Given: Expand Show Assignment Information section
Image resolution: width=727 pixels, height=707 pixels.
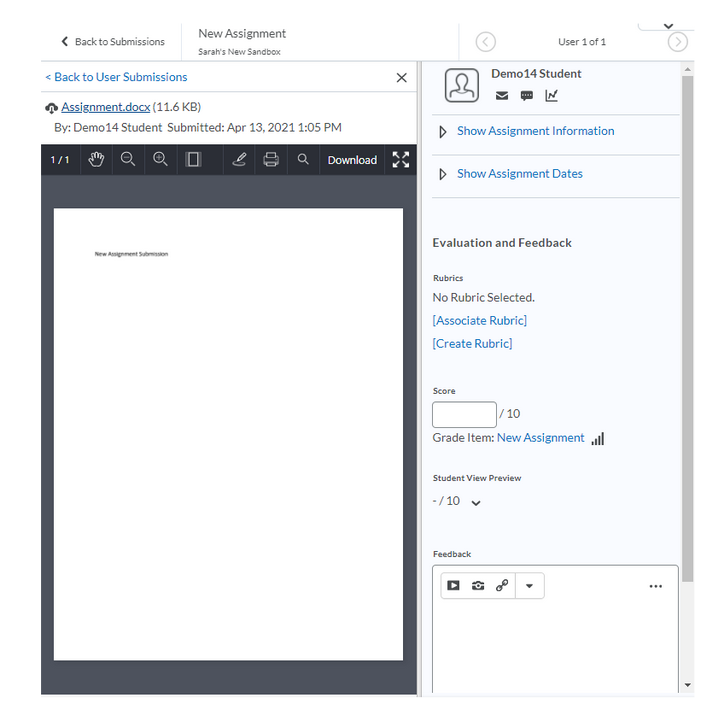Looking at the screenshot, I should 535,131.
